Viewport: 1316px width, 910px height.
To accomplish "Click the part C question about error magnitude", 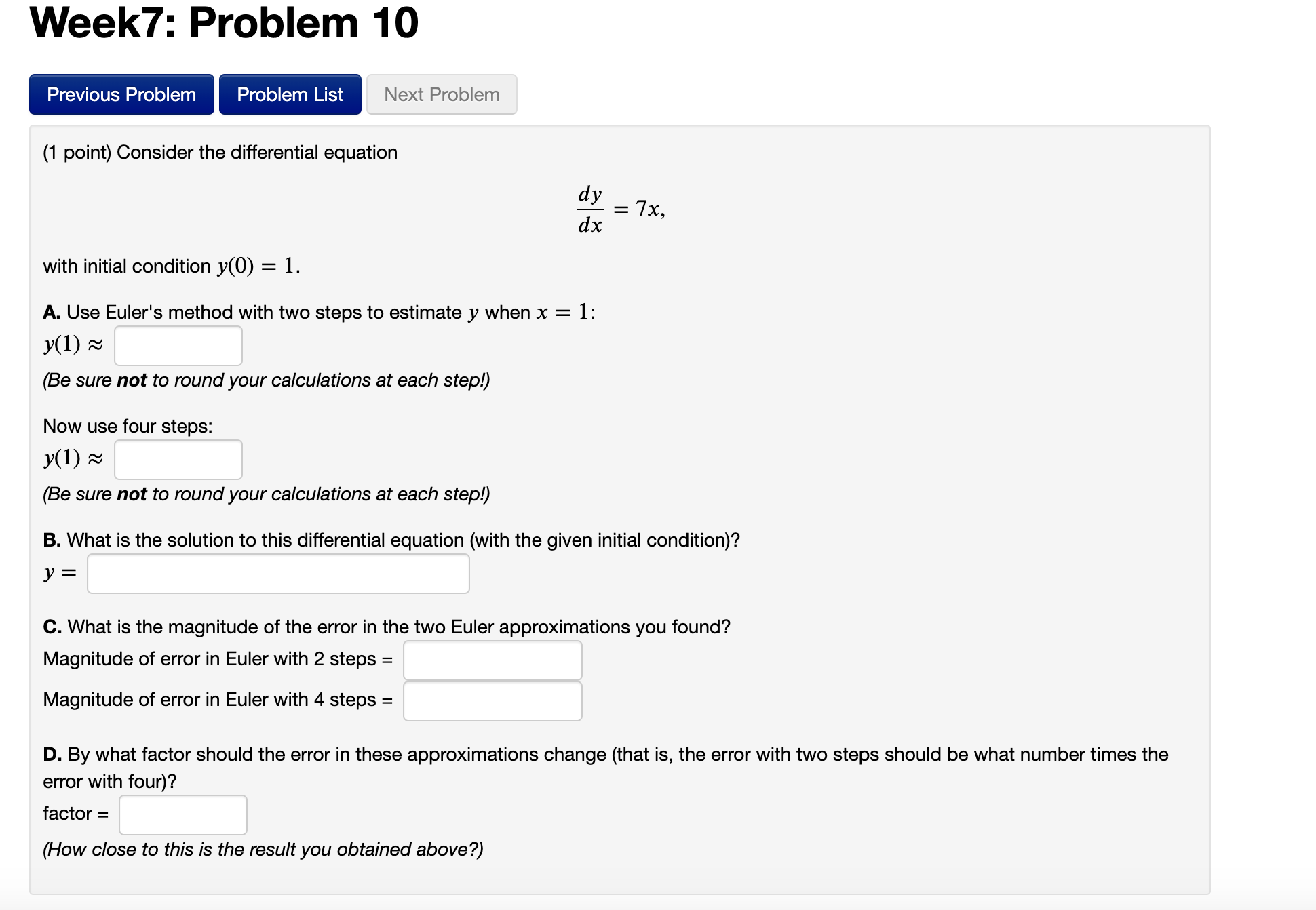I will coord(387,627).
